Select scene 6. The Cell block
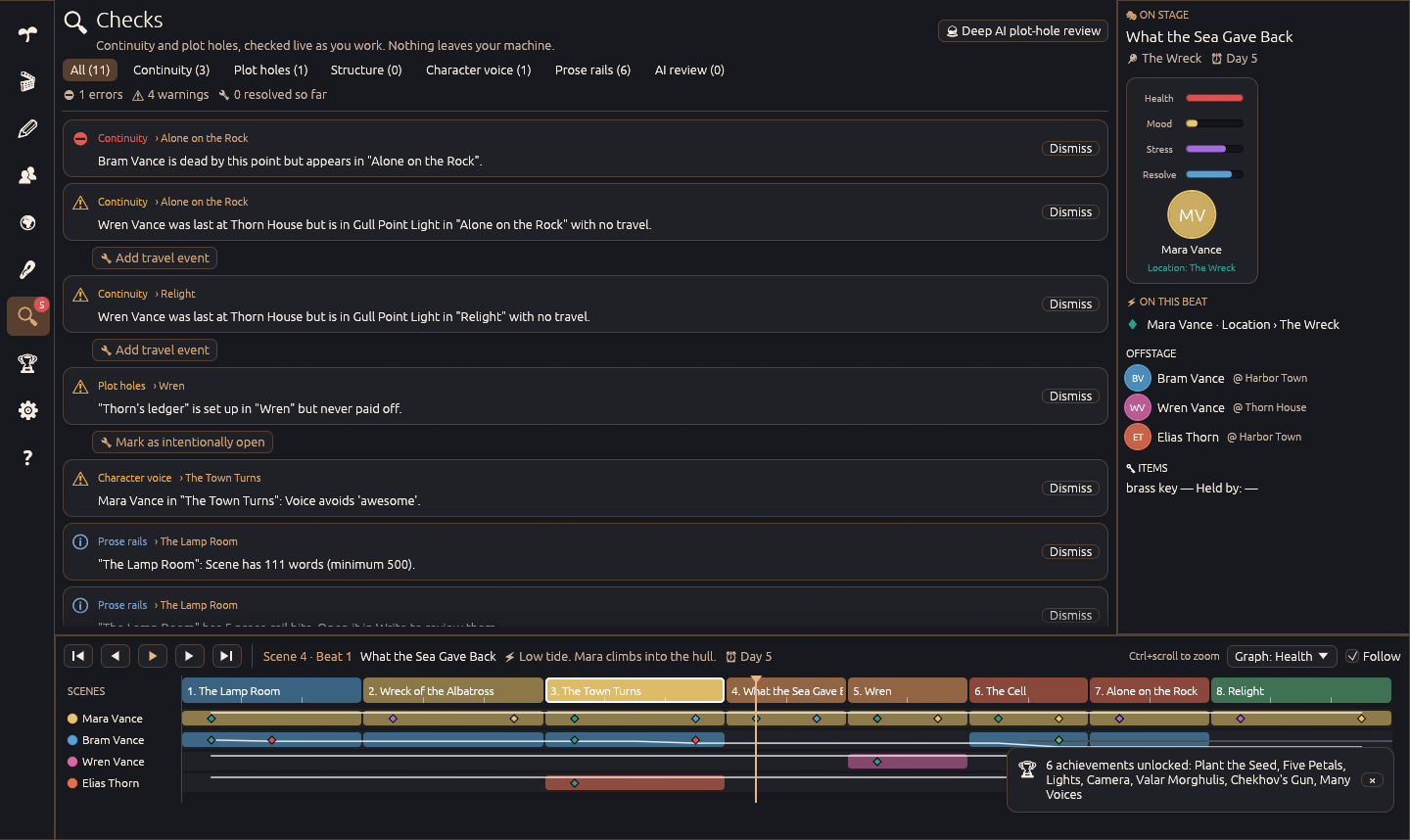Image resolution: width=1410 pixels, height=840 pixels. point(1028,690)
